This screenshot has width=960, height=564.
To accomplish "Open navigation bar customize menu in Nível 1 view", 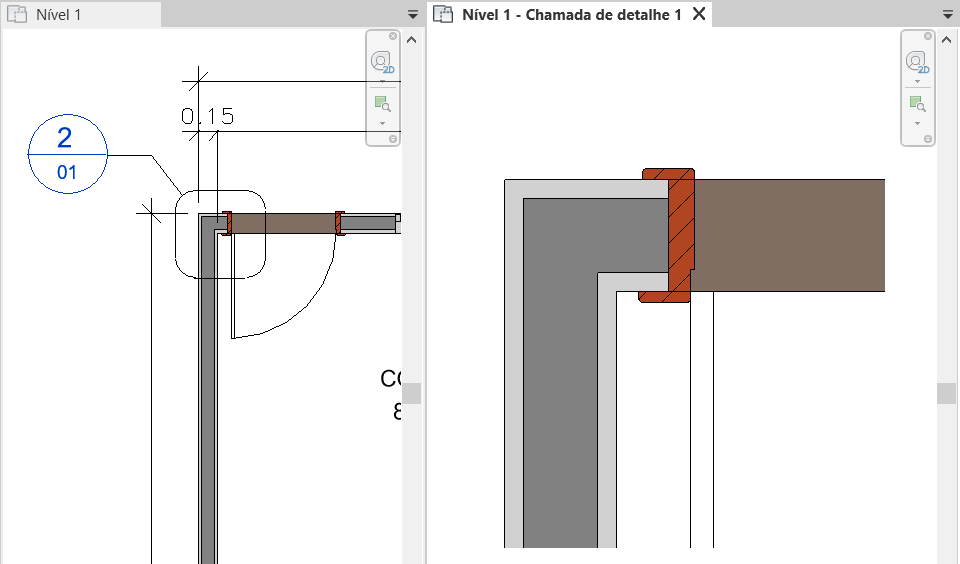I will (x=393, y=139).
